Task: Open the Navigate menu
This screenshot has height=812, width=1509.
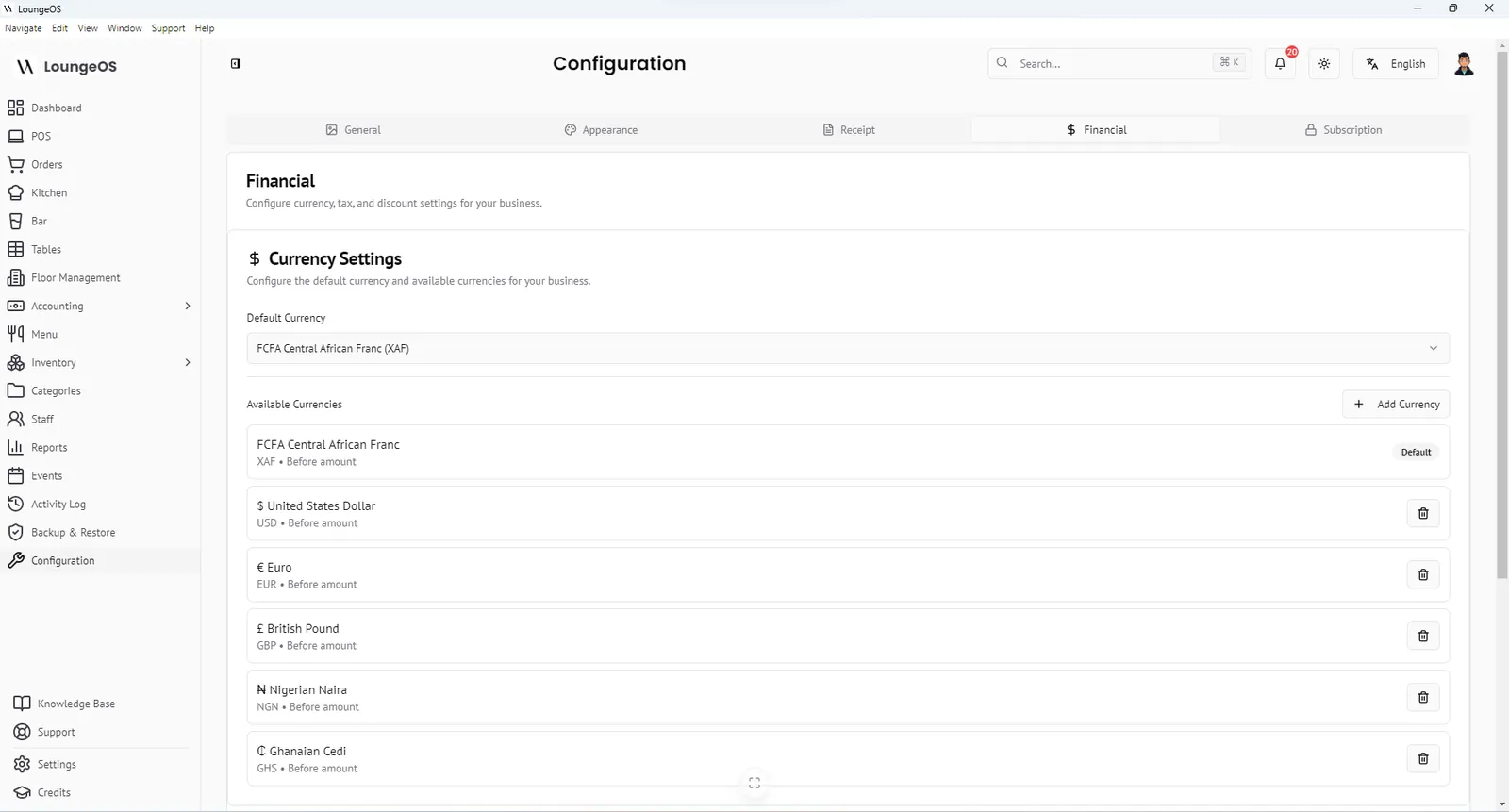Action: click(x=24, y=28)
